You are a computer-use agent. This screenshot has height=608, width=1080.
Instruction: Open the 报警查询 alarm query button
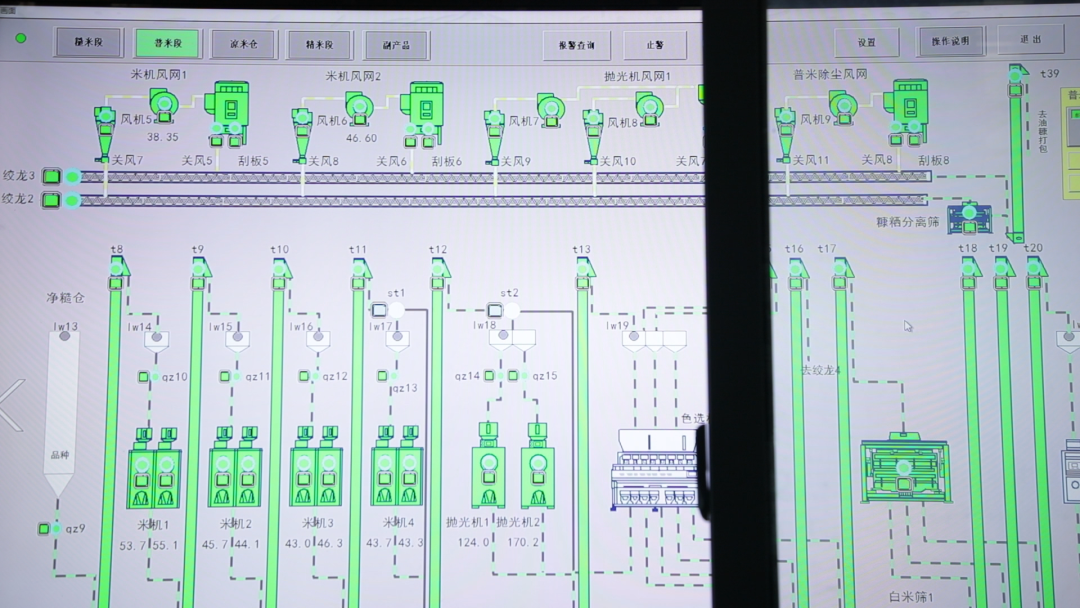tap(577, 45)
